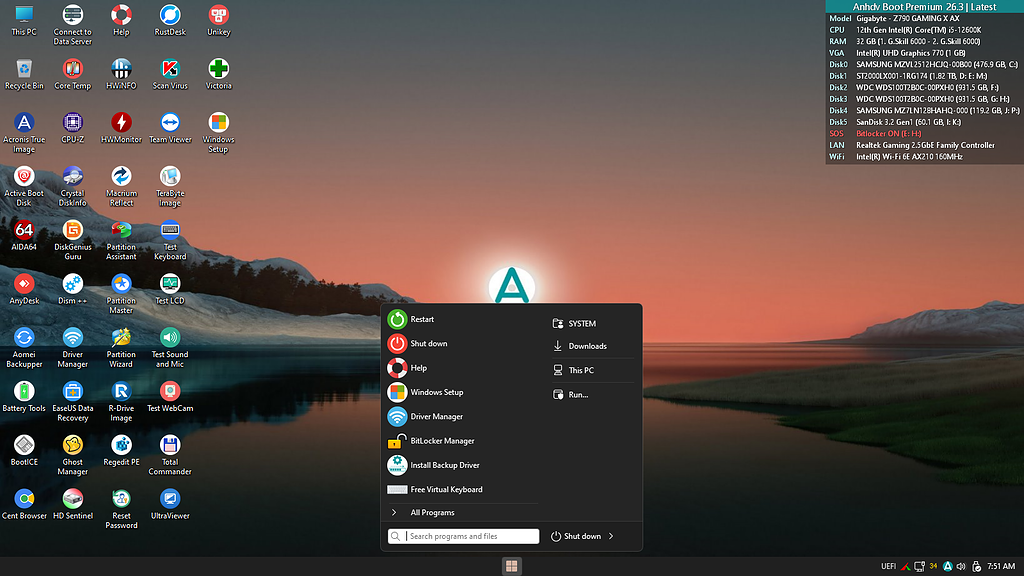Launch Connect to Data Server
Screen dimensions: 1024x576
tap(72, 25)
